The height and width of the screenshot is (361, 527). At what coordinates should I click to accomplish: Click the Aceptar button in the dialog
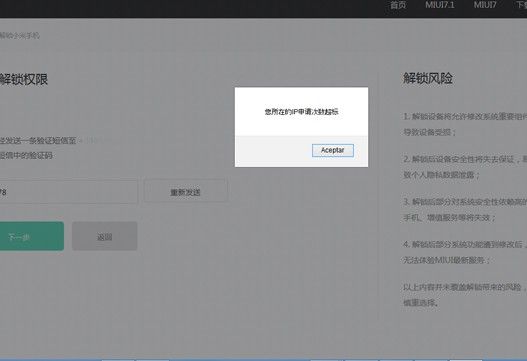pos(333,150)
